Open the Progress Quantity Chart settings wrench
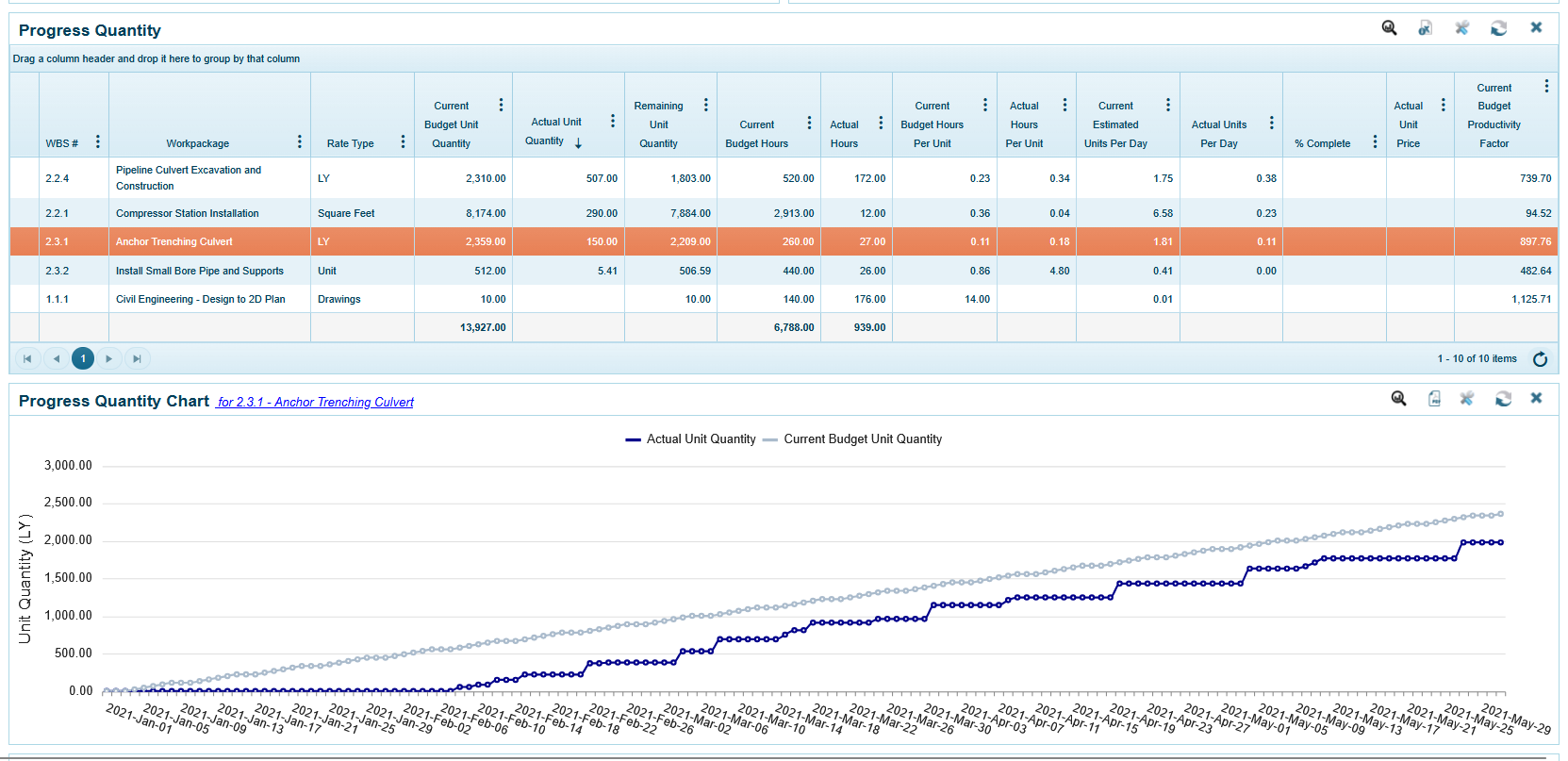 point(1467,399)
